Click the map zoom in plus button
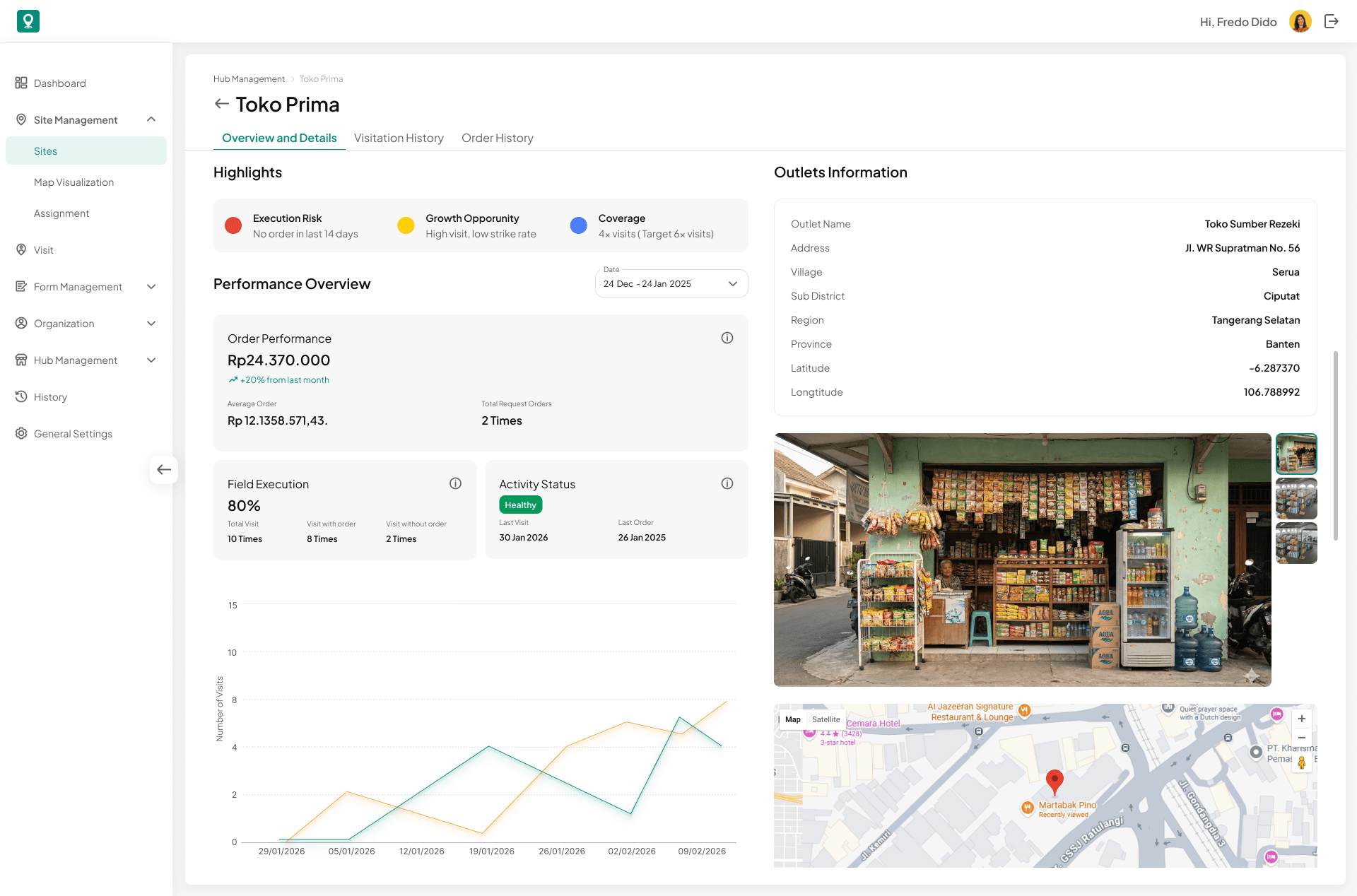1357x896 pixels. 1301,719
